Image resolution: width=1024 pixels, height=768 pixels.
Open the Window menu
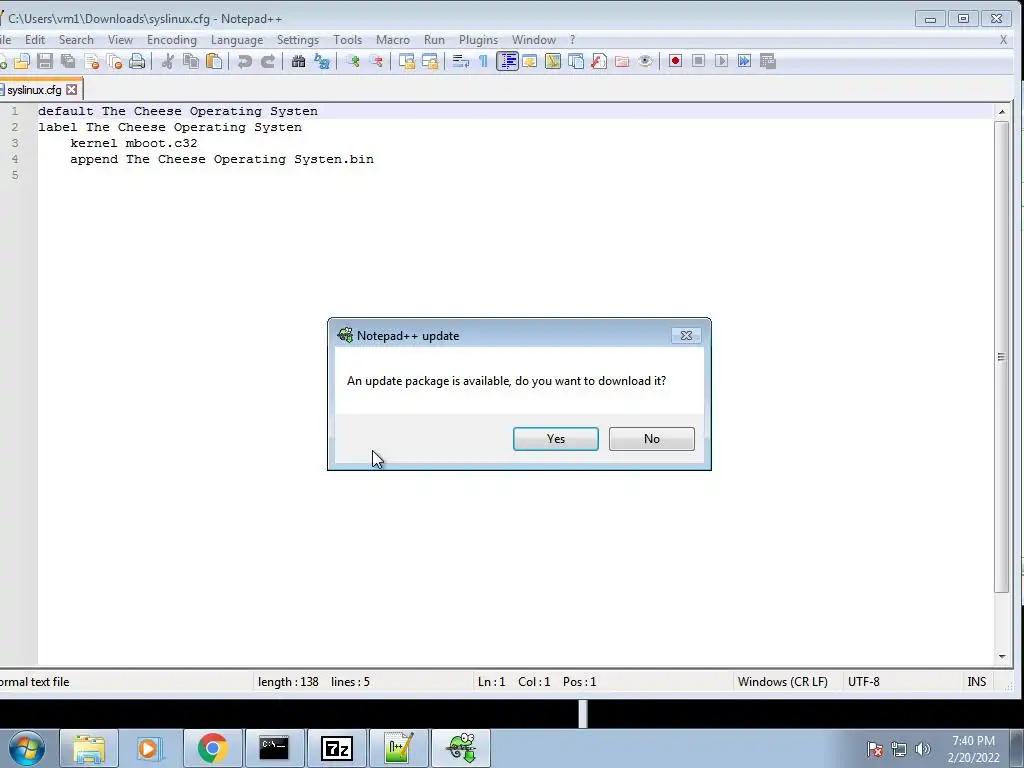(534, 40)
